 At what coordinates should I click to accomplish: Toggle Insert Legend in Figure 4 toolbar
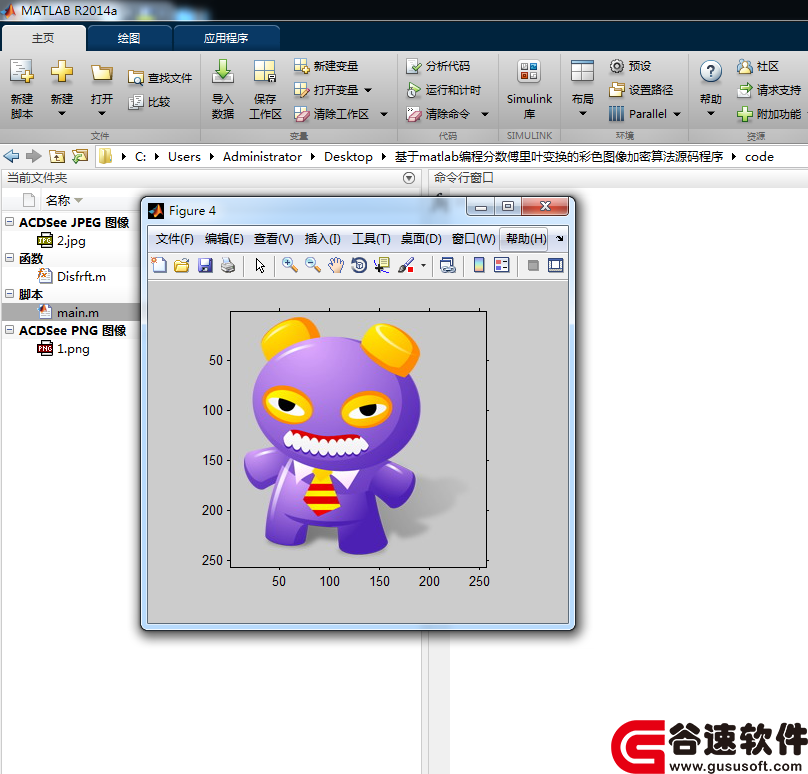501,265
